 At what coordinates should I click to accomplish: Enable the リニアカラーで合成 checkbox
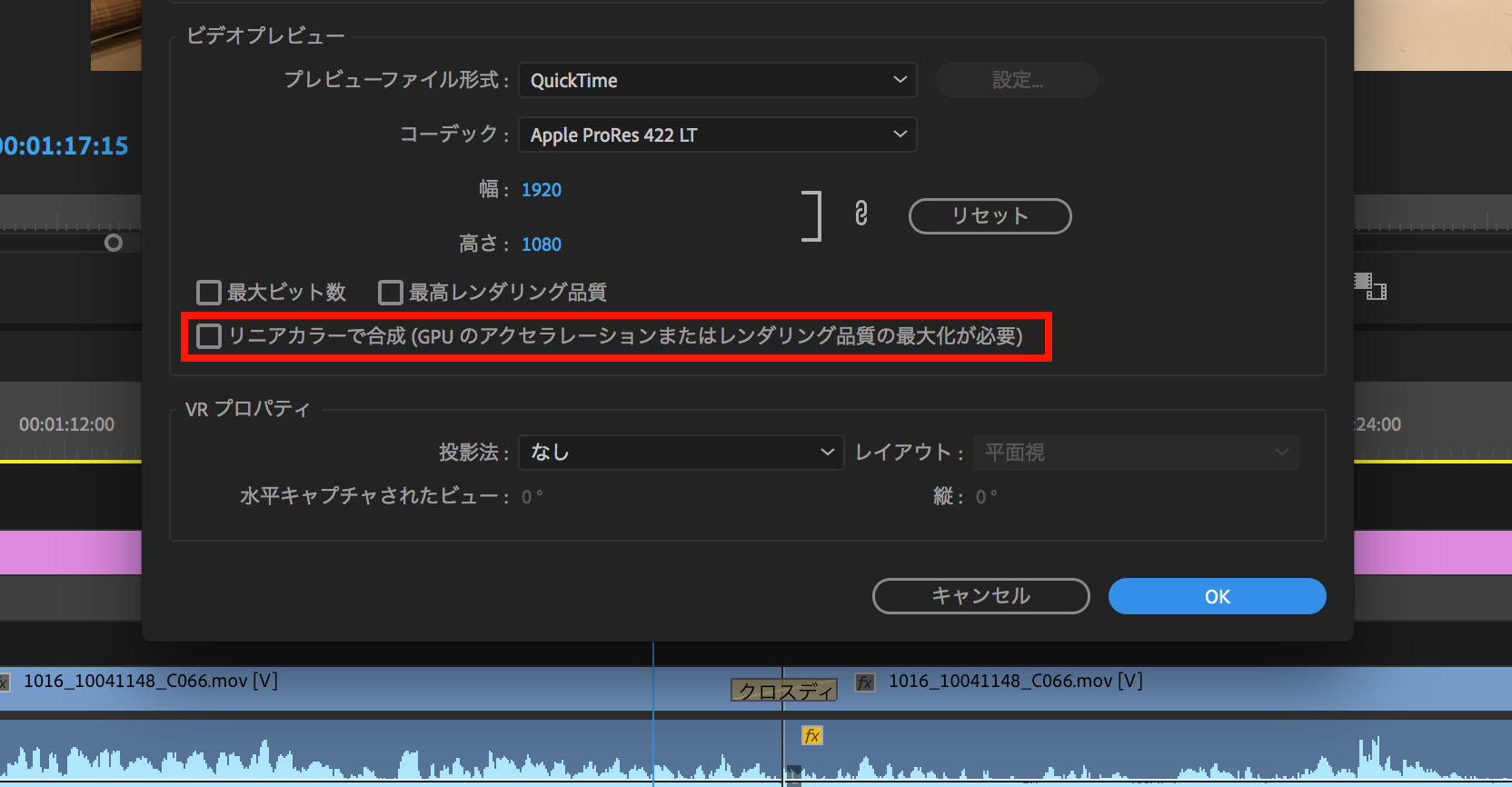coord(209,336)
